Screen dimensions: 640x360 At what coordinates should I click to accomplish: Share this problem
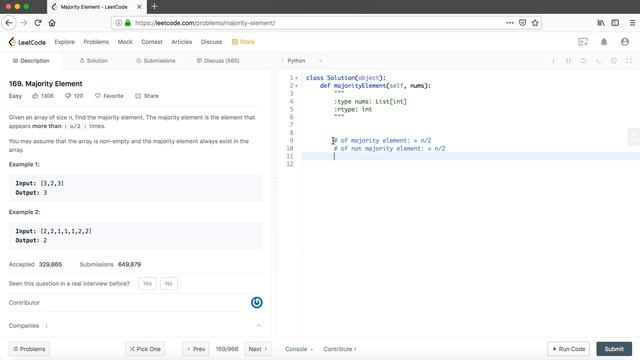pyautogui.click(x=147, y=96)
